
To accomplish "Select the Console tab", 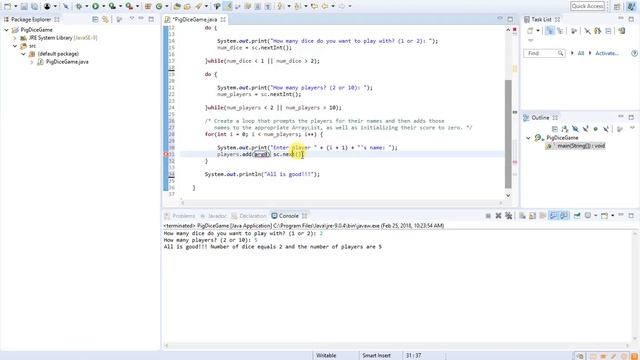I will [289, 216].
